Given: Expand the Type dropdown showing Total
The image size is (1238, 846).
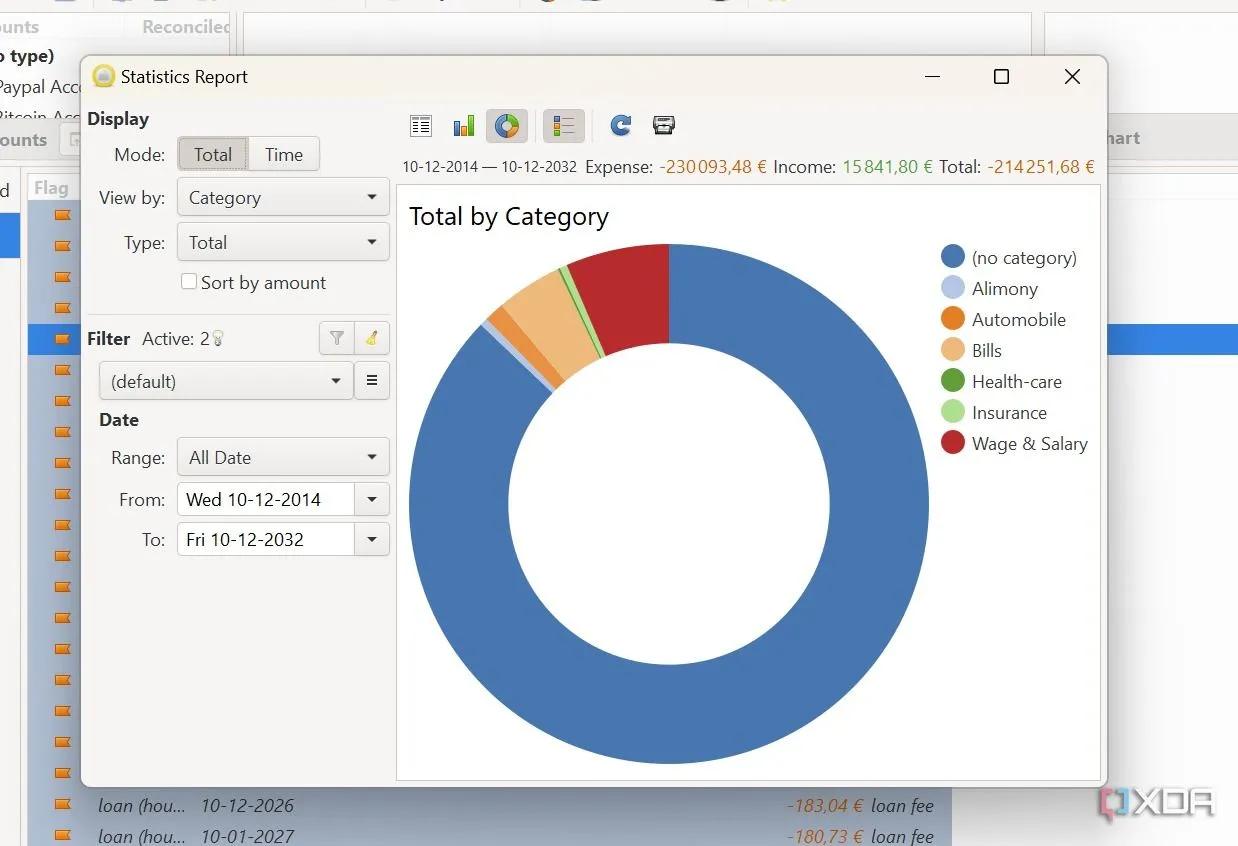Looking at the screenshot, I should [x=283, y=242].
